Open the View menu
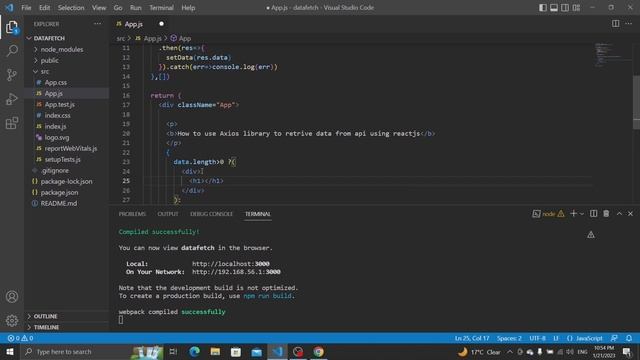640x360 pixels. (x=99, y=8)
